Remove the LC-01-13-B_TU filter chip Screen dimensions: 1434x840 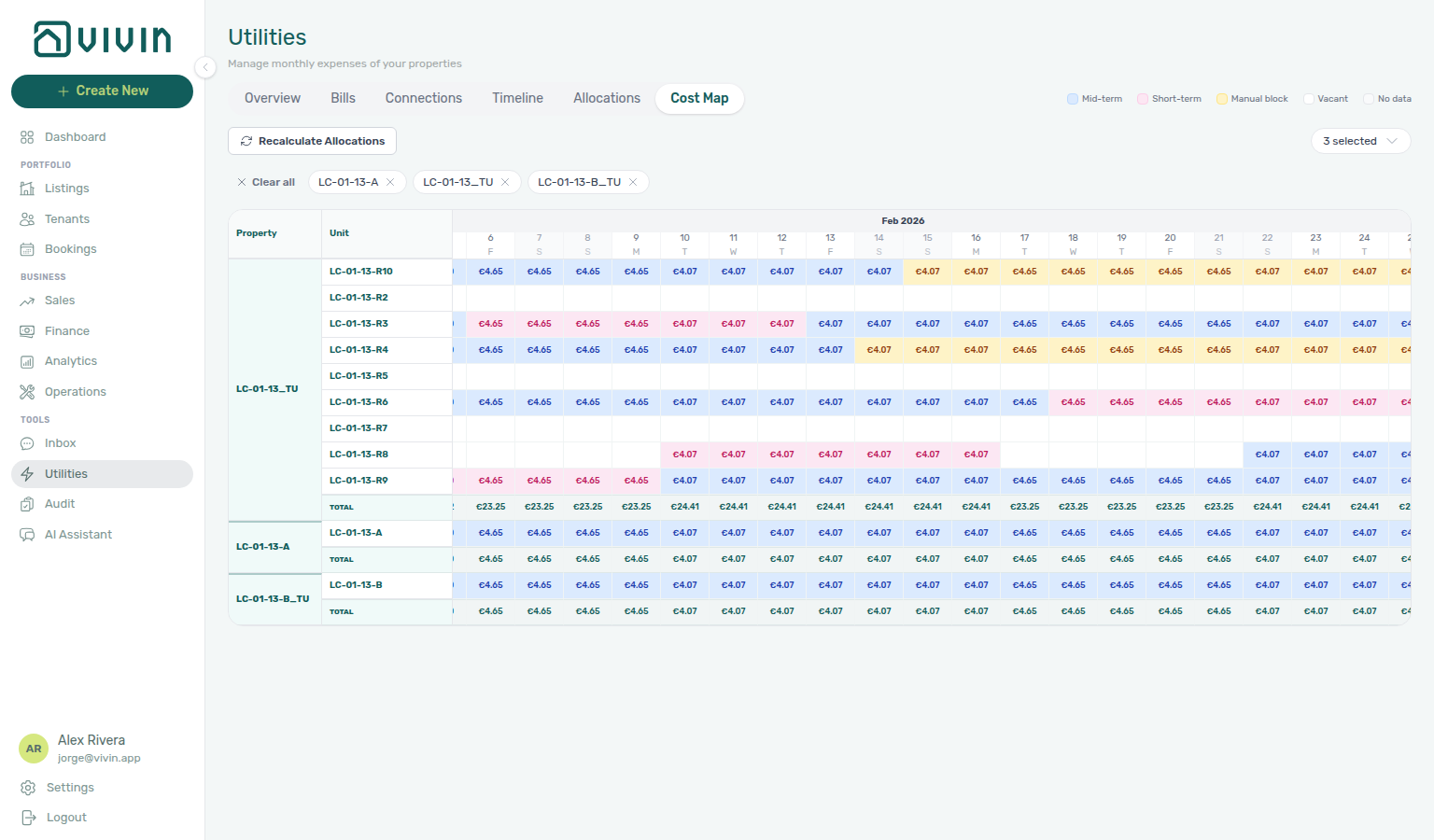click(633, 182)
